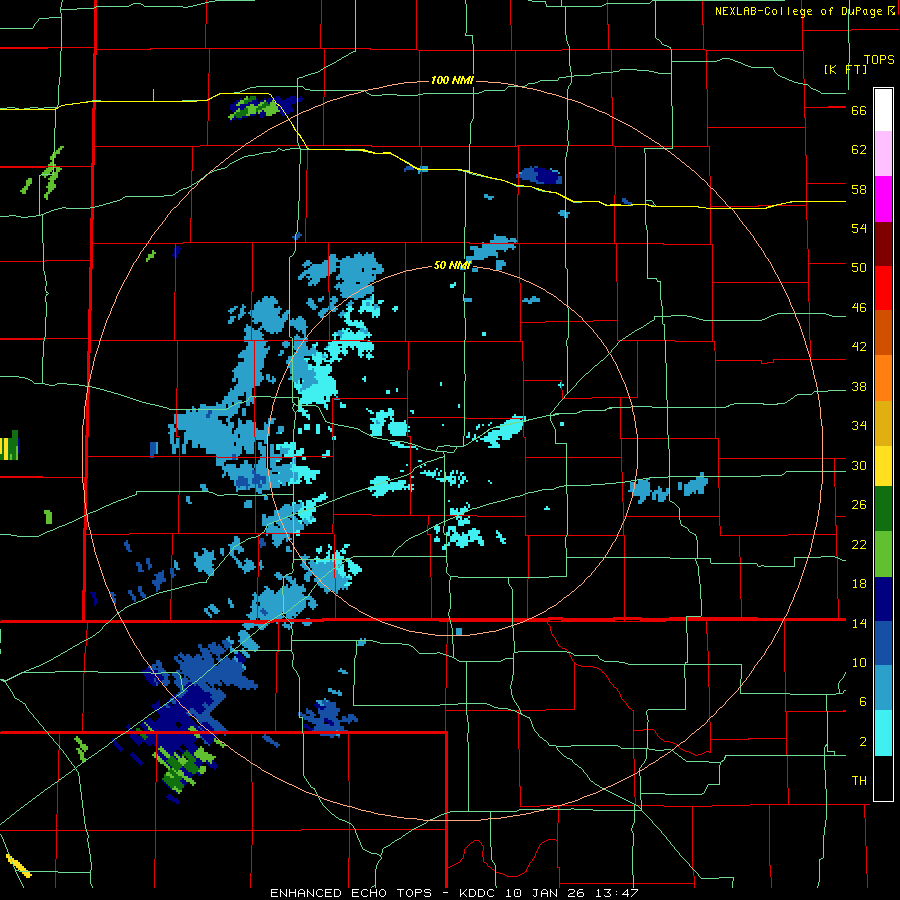Click the legend value 46
The width and height of the screenshot is (900, 900).
tap(859, 308)
